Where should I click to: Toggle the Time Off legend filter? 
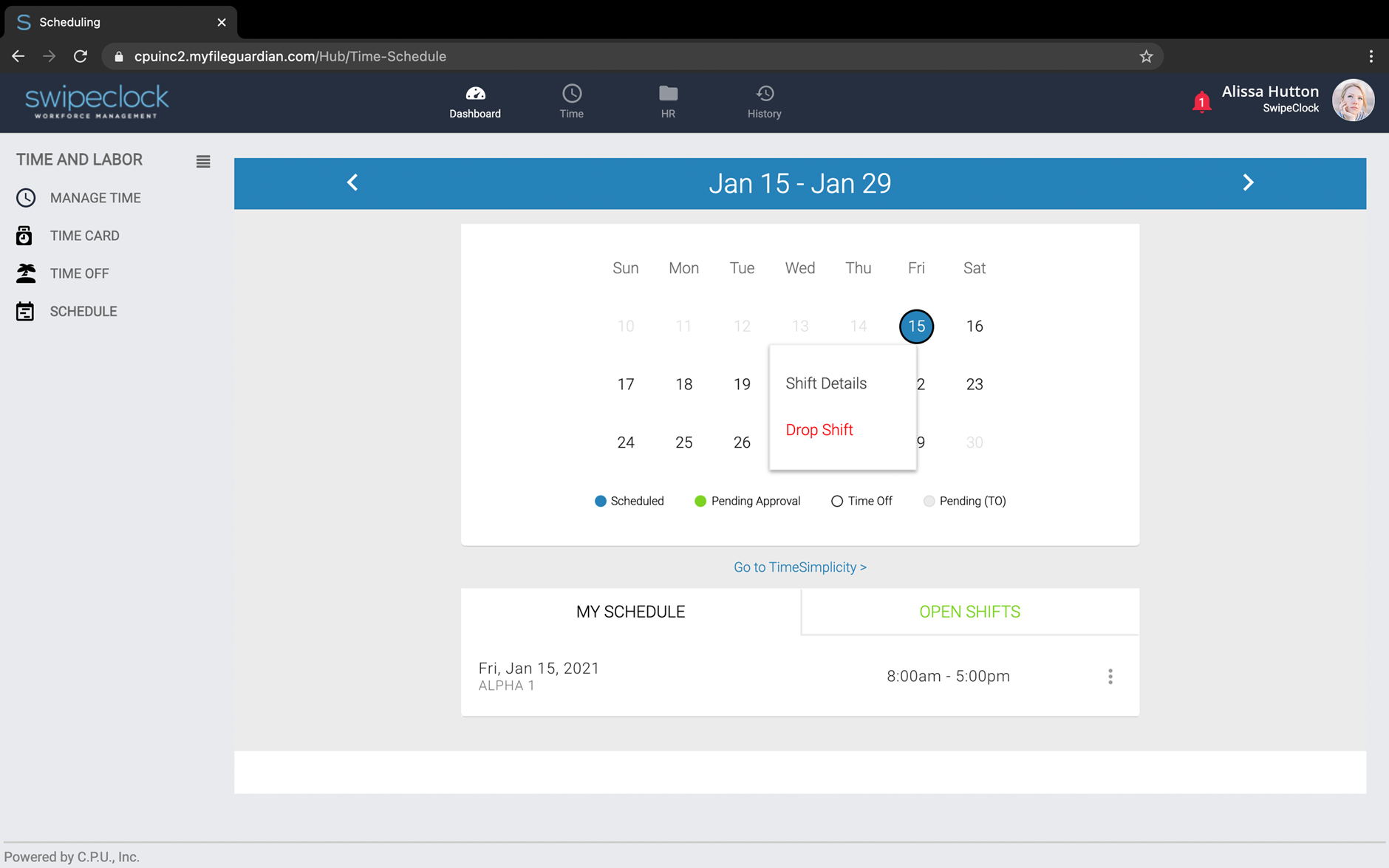coord(837,501)
